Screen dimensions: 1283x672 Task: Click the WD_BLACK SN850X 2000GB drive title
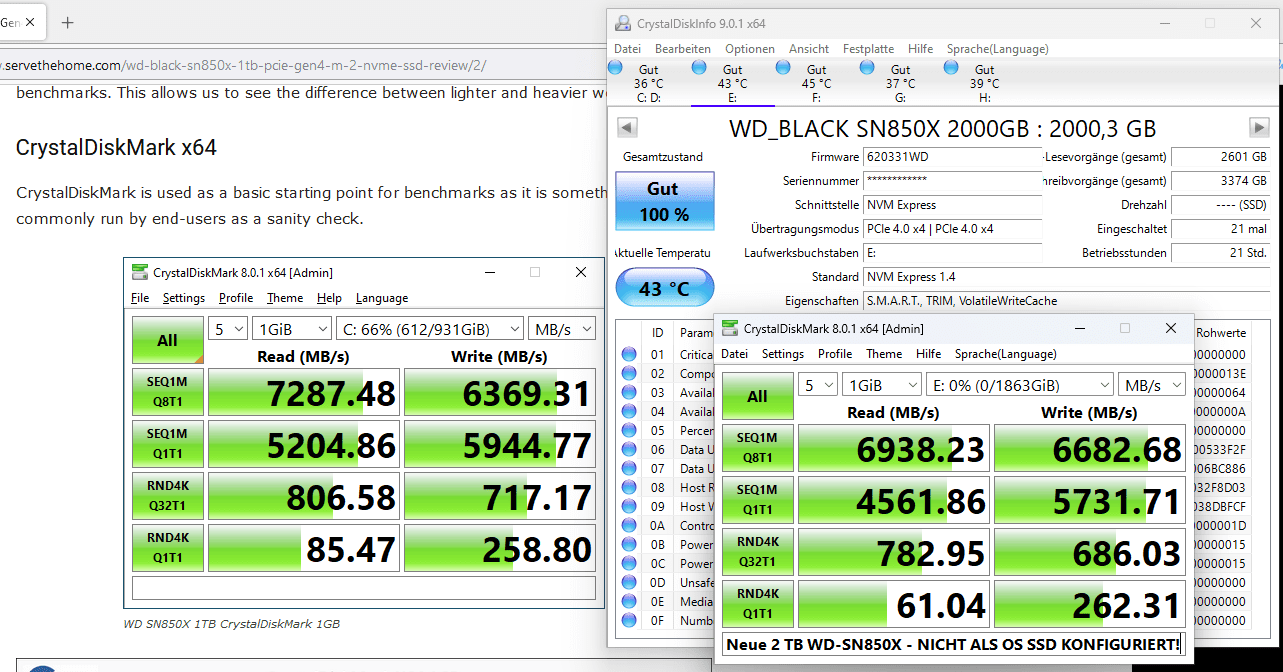(x=942, y=128)
